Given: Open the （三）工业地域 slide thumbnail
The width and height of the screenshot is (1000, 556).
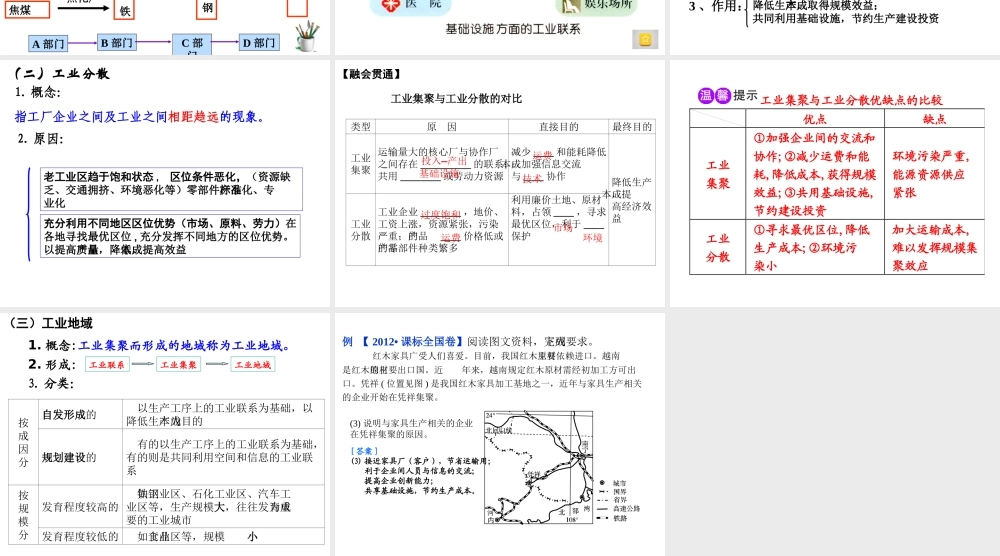Looking at the screenshot, I should [166, 434].
